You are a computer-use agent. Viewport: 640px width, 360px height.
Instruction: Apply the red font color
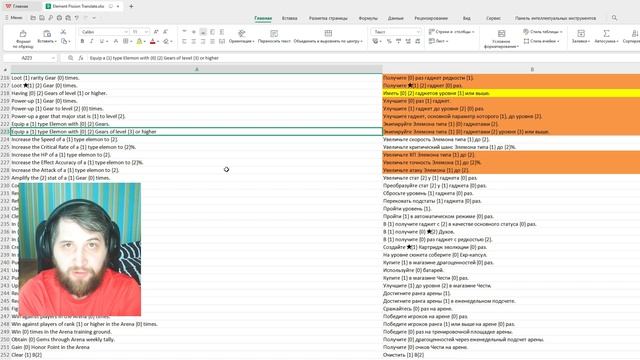153,41
